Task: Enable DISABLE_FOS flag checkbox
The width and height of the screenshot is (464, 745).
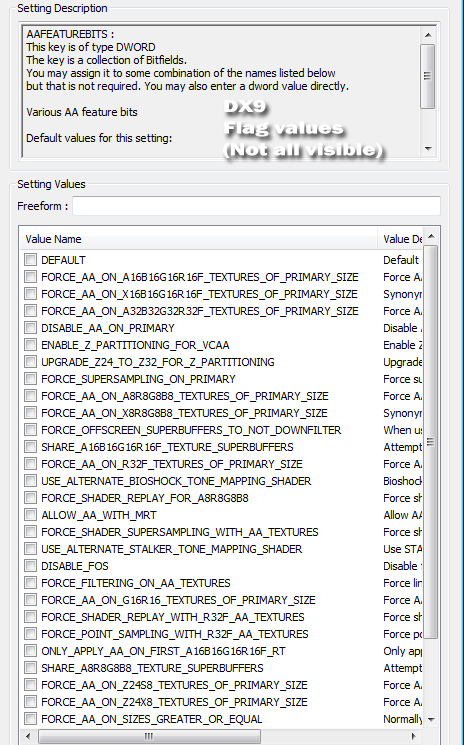Action: pos(30,565)
